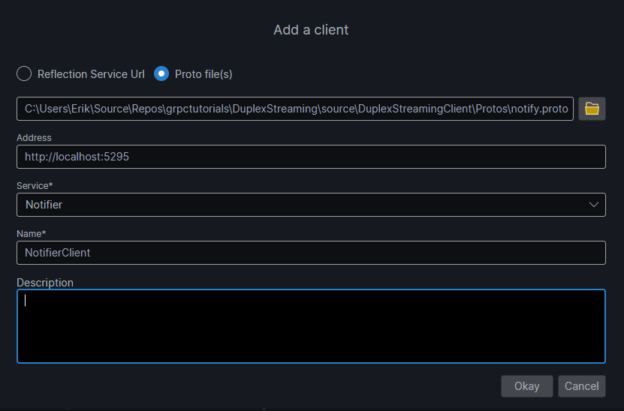Select the Reflection Service Url radio button
Viewport: 624px width, 411px height.
point(25,74)
